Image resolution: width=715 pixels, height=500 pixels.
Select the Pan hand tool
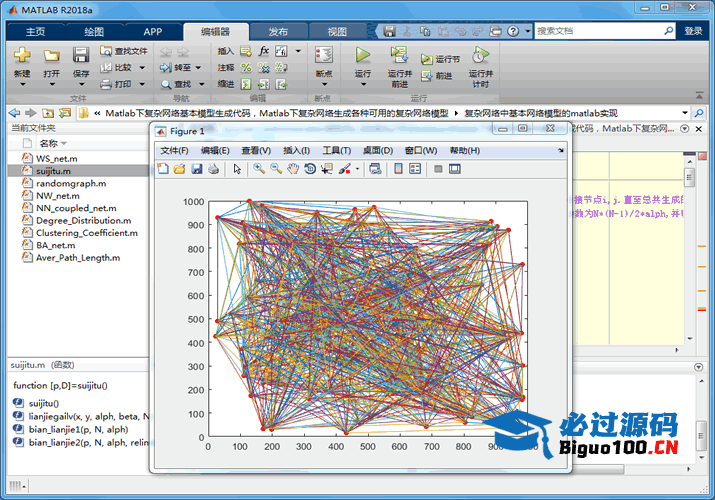tap(293, 169)
